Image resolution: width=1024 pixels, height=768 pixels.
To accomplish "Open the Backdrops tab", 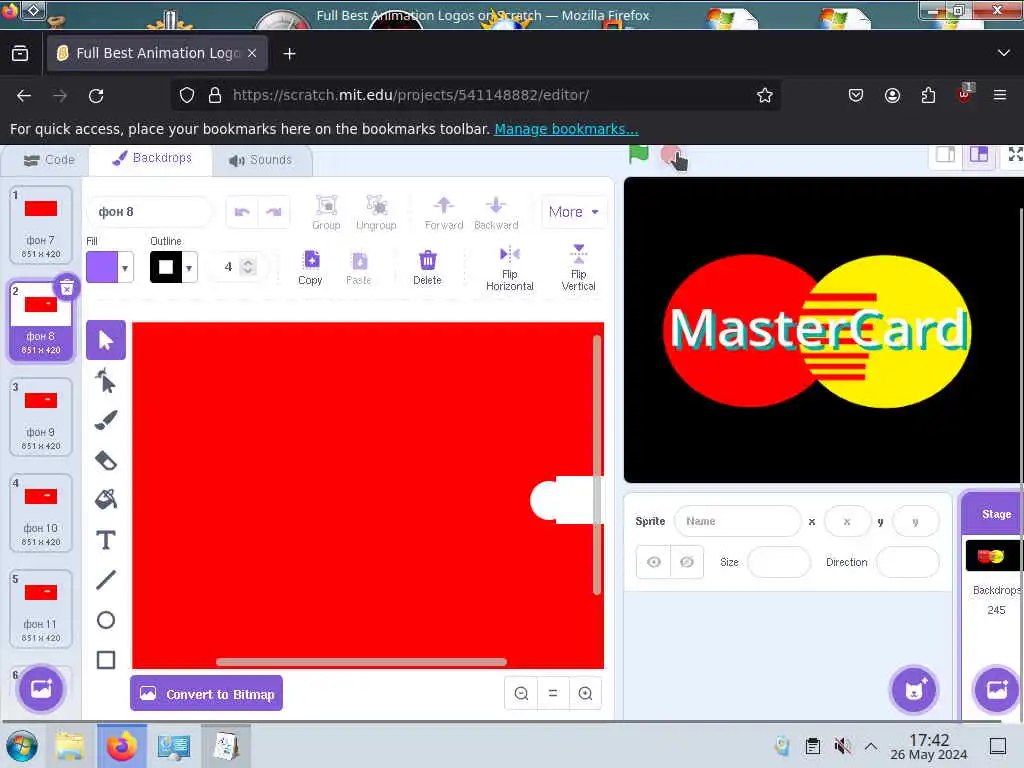I will click(152, 158).
